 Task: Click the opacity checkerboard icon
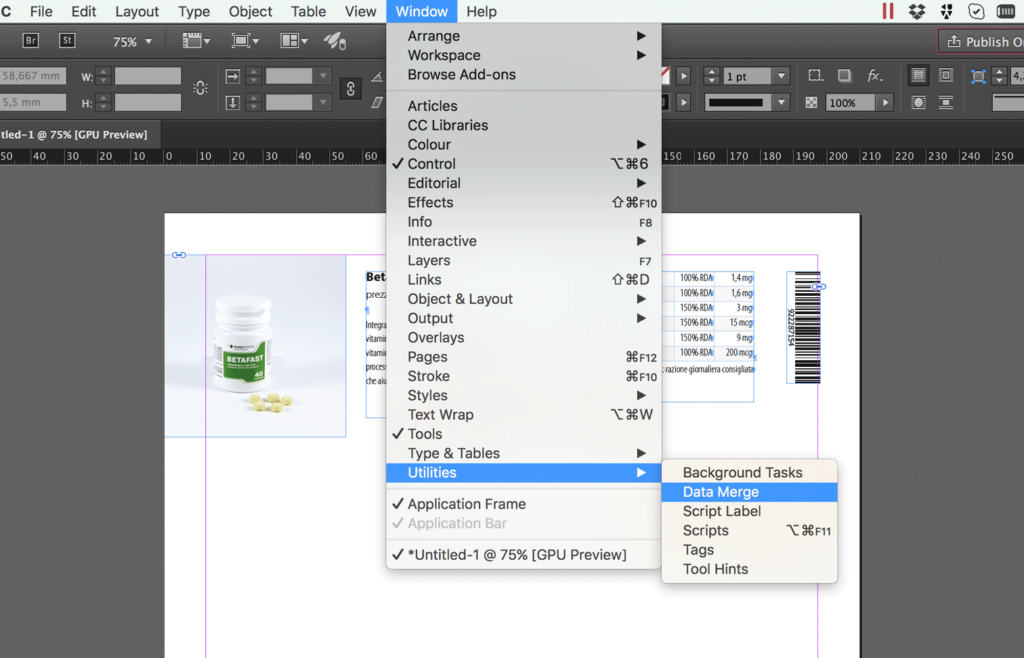tap(811, 102)
